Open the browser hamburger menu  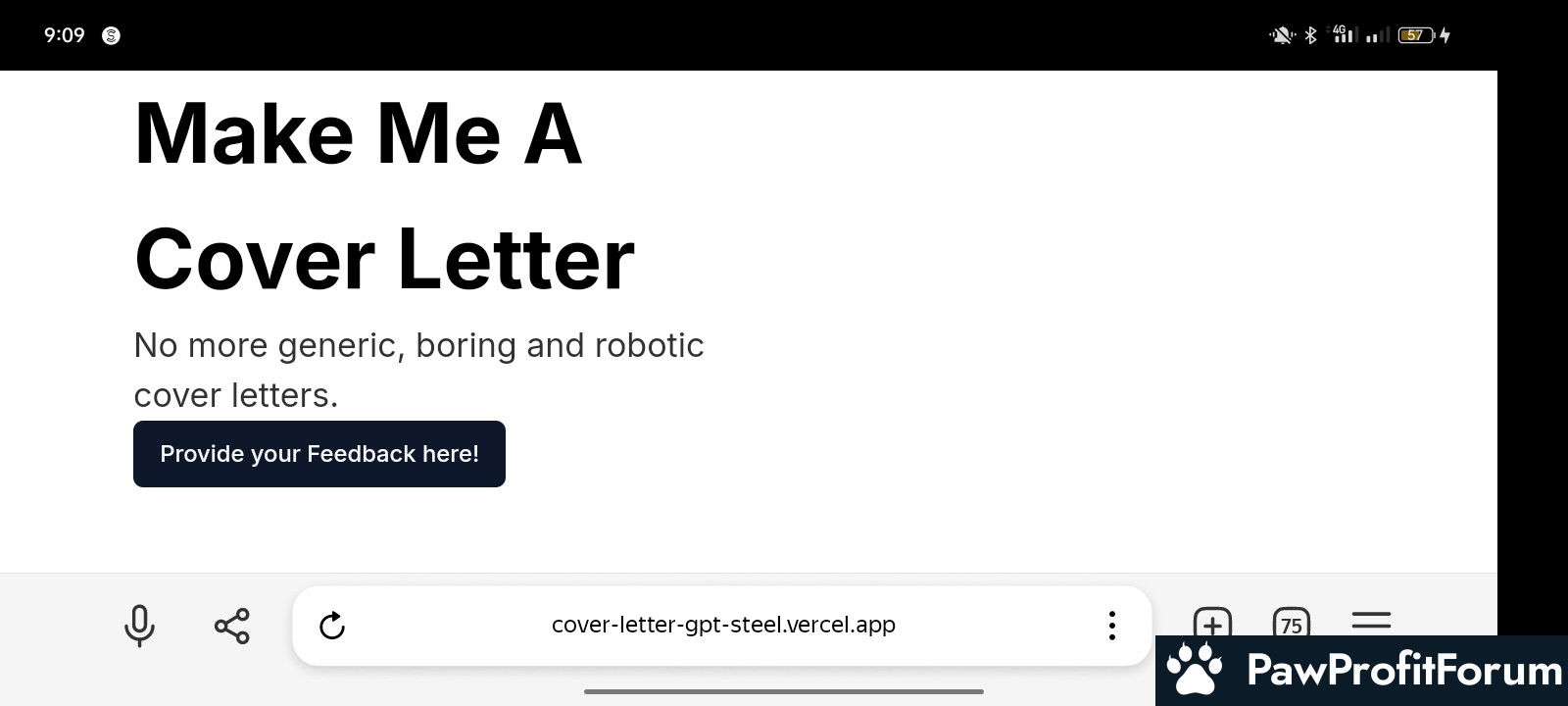(1371, 621)
